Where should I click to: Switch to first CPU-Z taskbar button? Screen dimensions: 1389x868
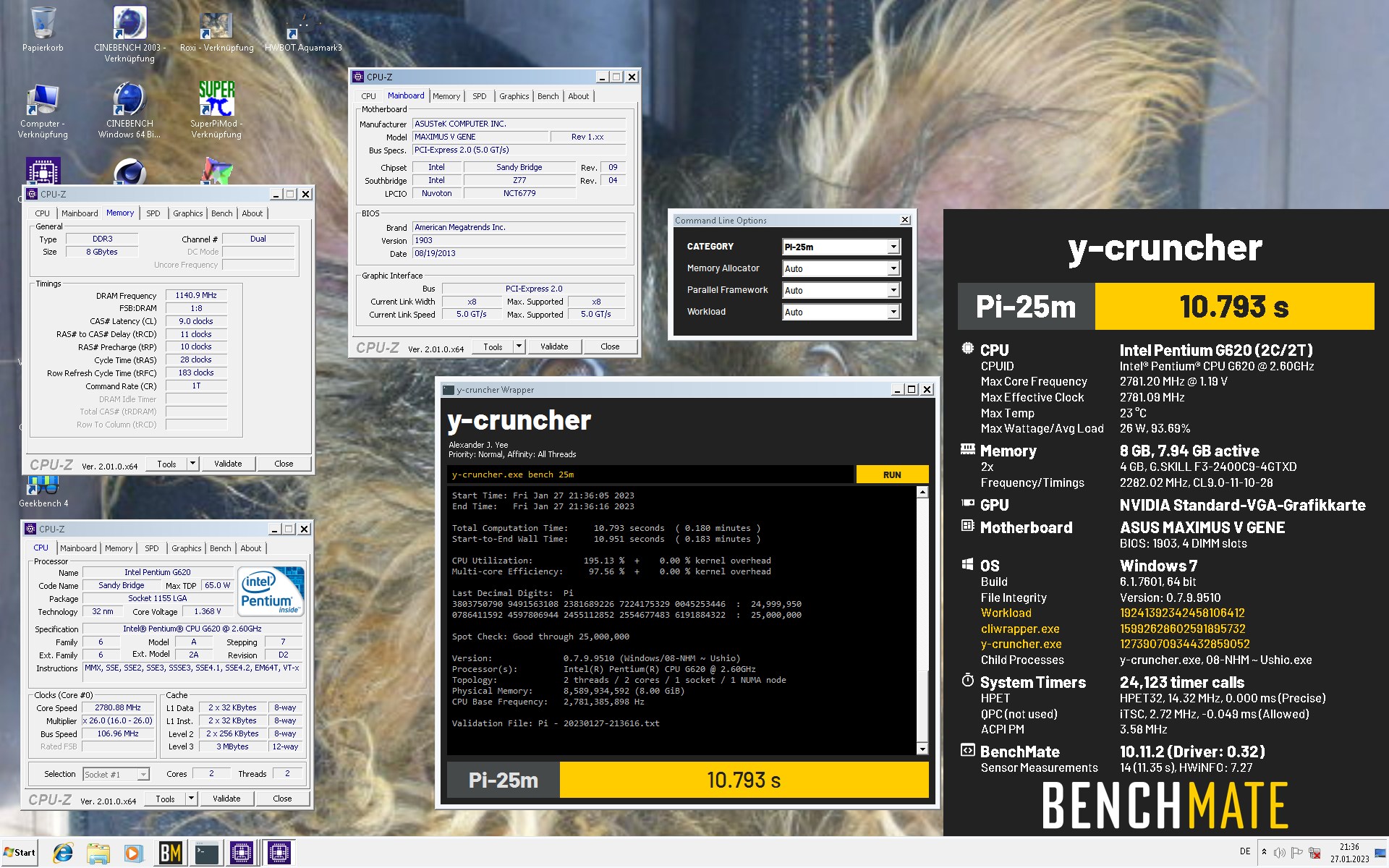[242, 854]
